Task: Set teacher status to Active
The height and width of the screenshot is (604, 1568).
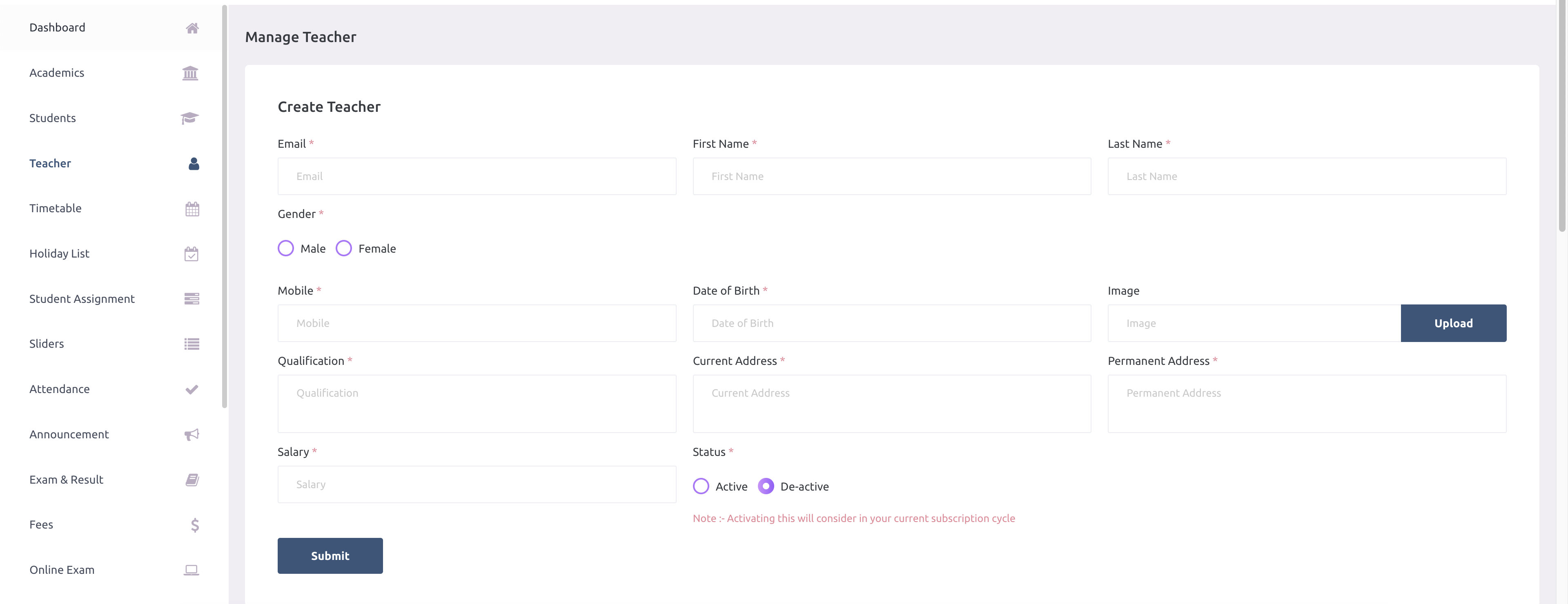Action: pyautogui.click(x=701, y=486)
